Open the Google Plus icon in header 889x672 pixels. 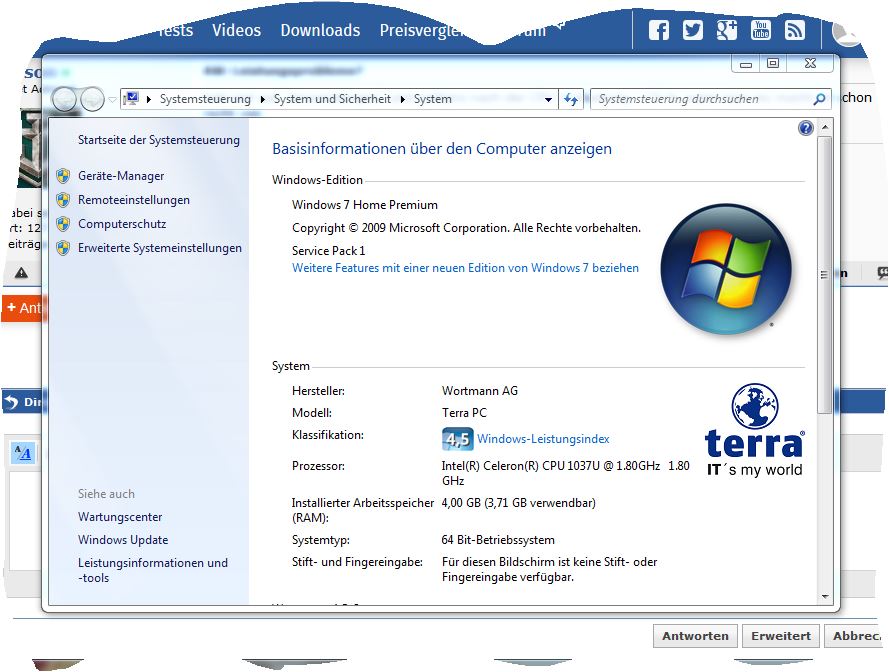pyautogui.click(x=726, y=30)
